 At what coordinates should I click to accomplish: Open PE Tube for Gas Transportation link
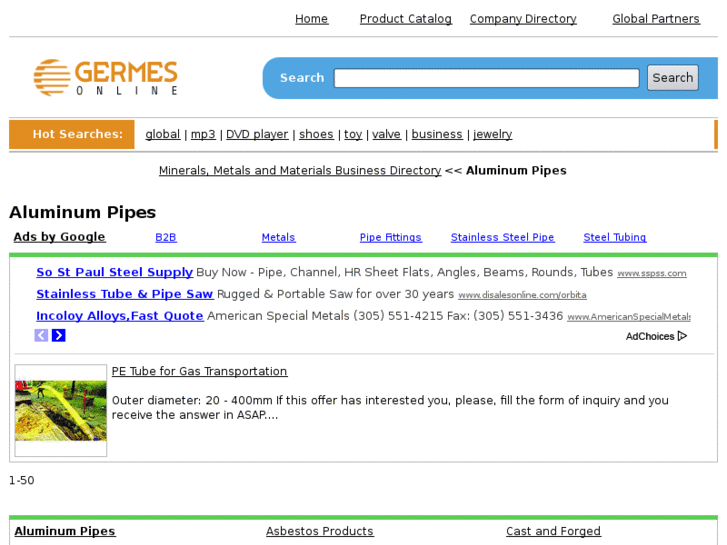pos(199,372)
